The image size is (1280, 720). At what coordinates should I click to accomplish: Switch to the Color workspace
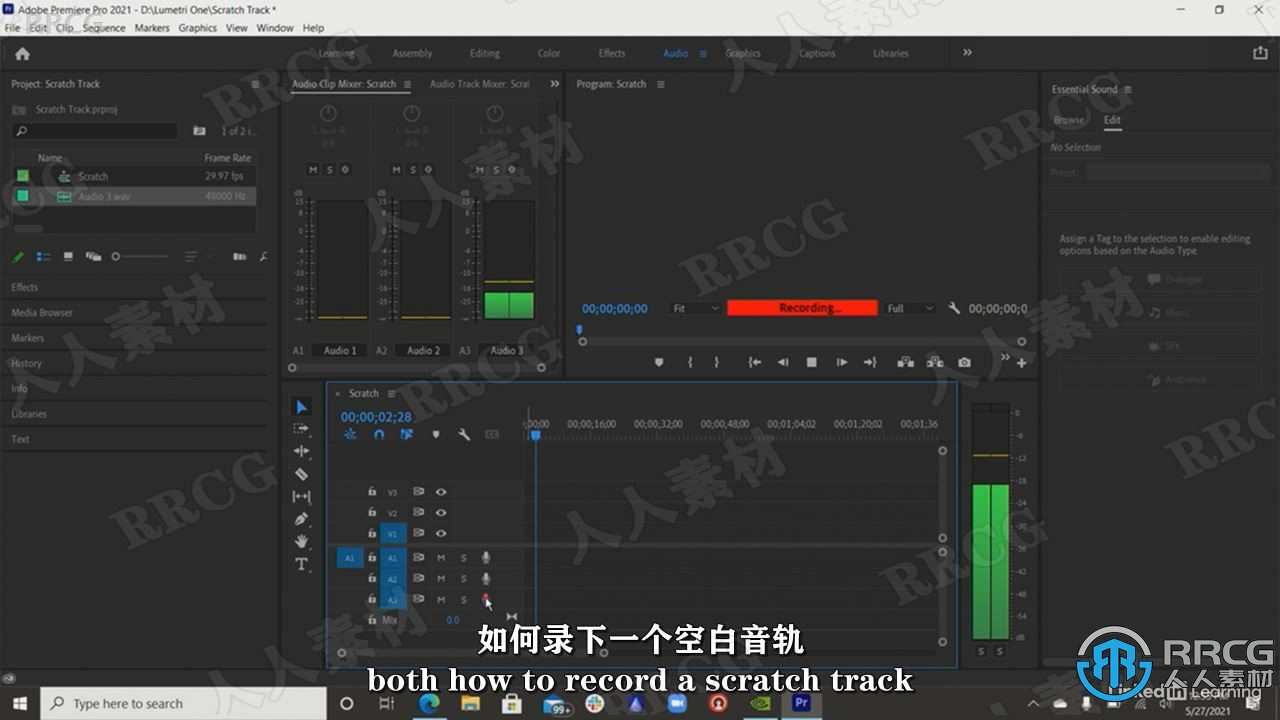(549, 53)
